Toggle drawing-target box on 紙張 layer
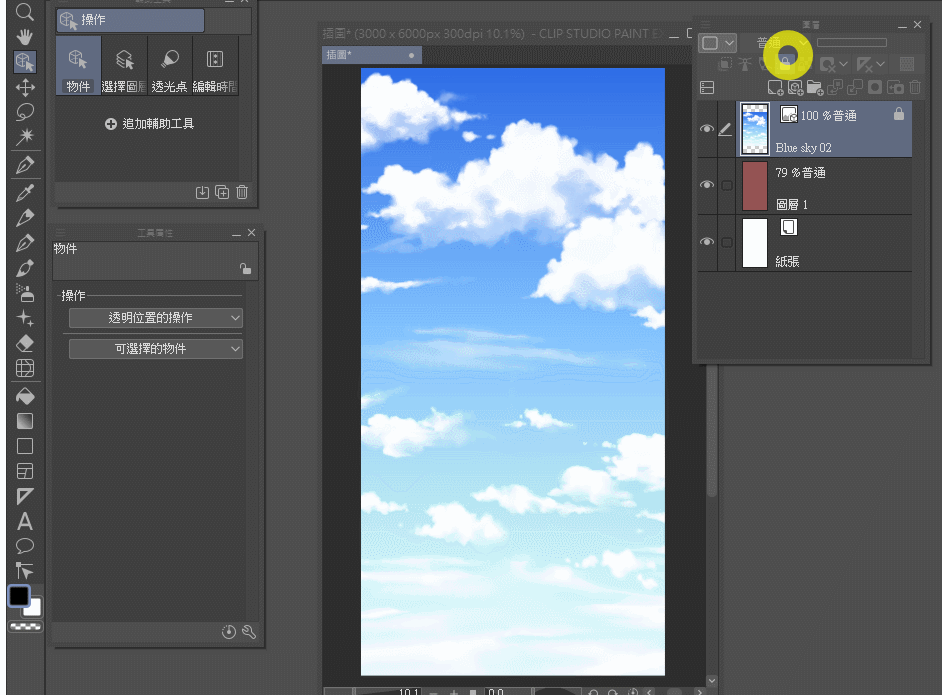This screenshot has height=695, width=942. pos(727,242)
